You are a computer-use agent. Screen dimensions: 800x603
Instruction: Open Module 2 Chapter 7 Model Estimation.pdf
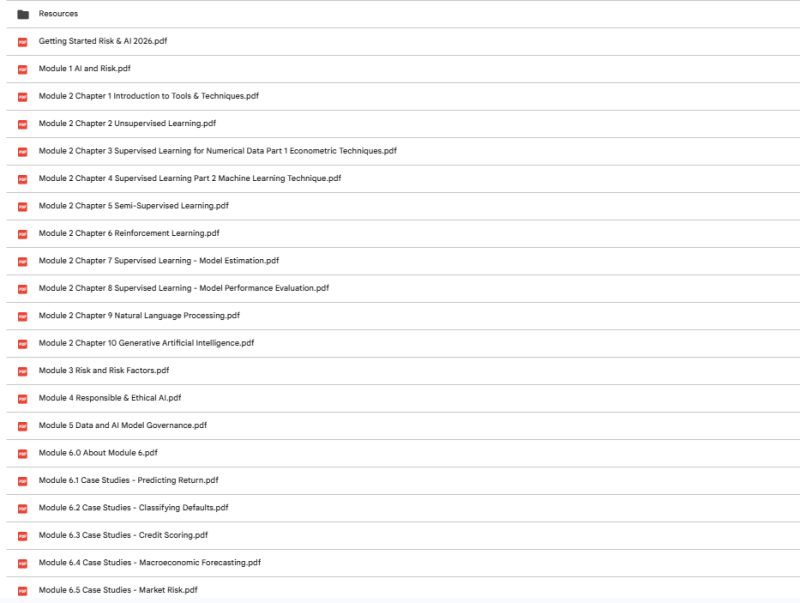pyautogui.click(x=159, y=261)
